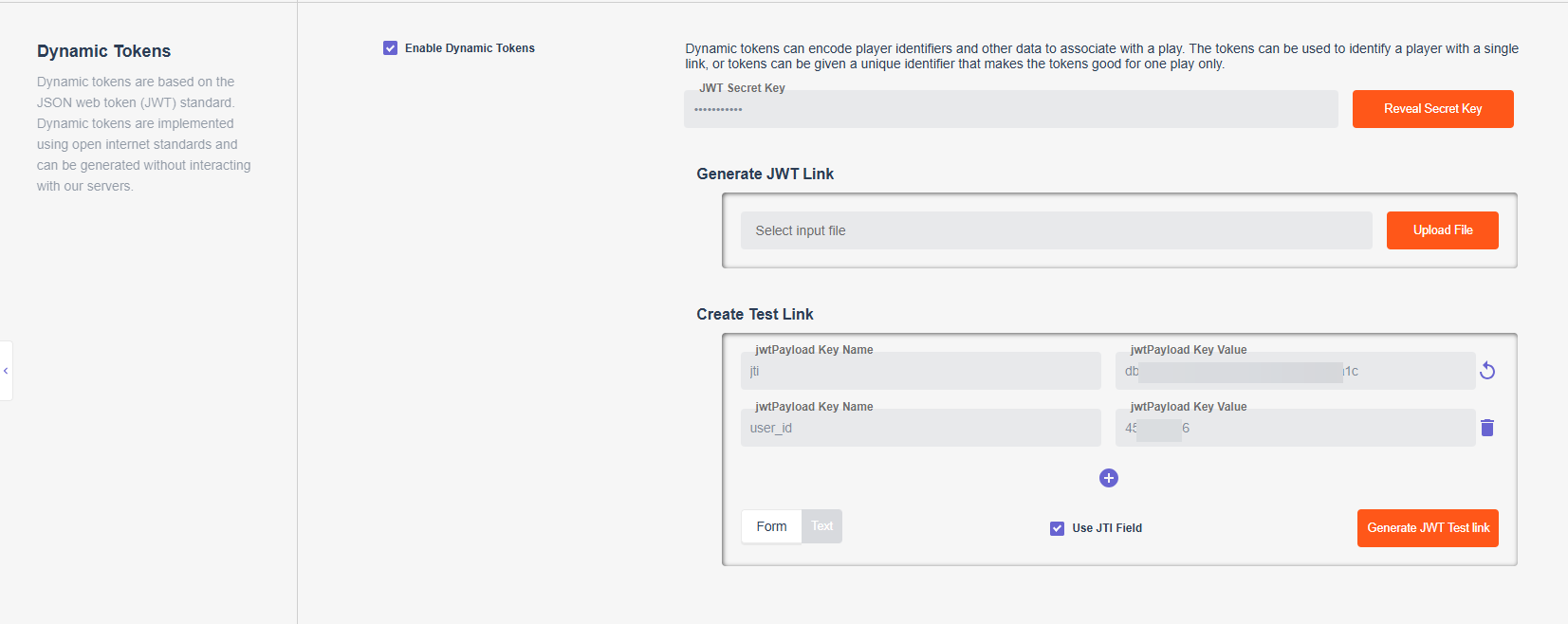
Task: Regenerate the jti payload value
Action: tap(1487, 371)
